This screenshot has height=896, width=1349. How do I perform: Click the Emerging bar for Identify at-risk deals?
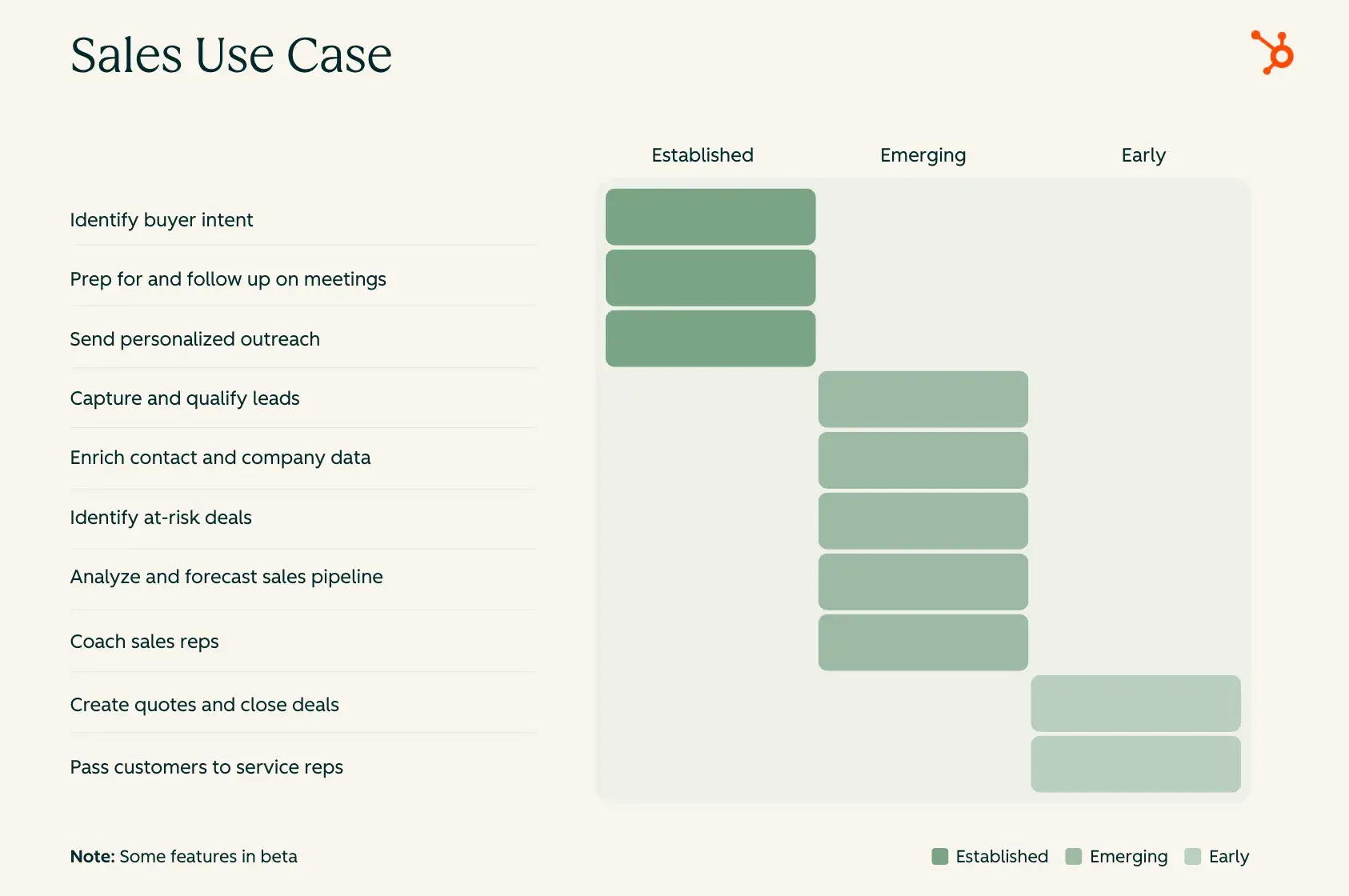(x=923, y=521)
